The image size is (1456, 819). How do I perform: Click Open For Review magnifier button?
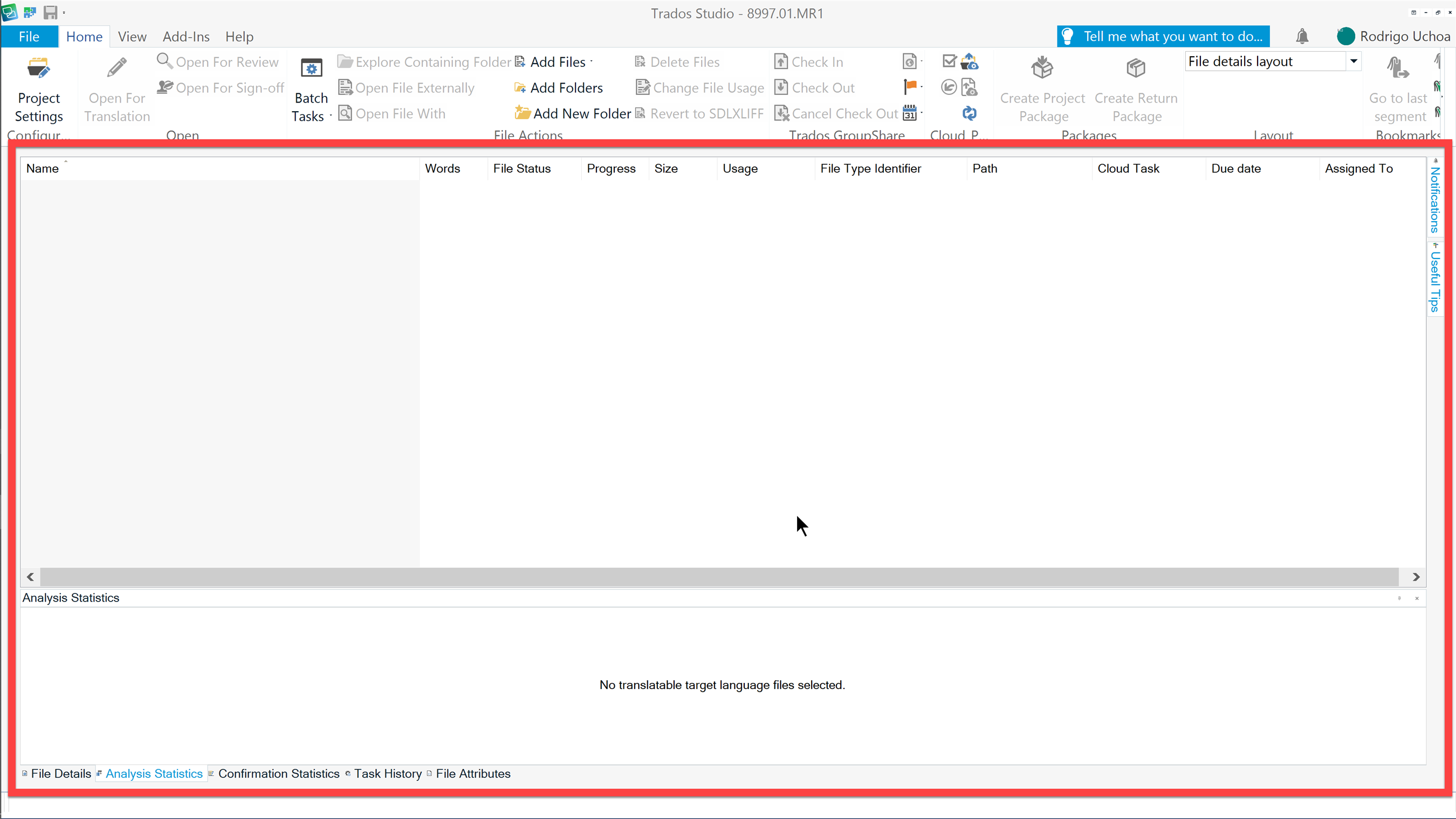[218, 62]
